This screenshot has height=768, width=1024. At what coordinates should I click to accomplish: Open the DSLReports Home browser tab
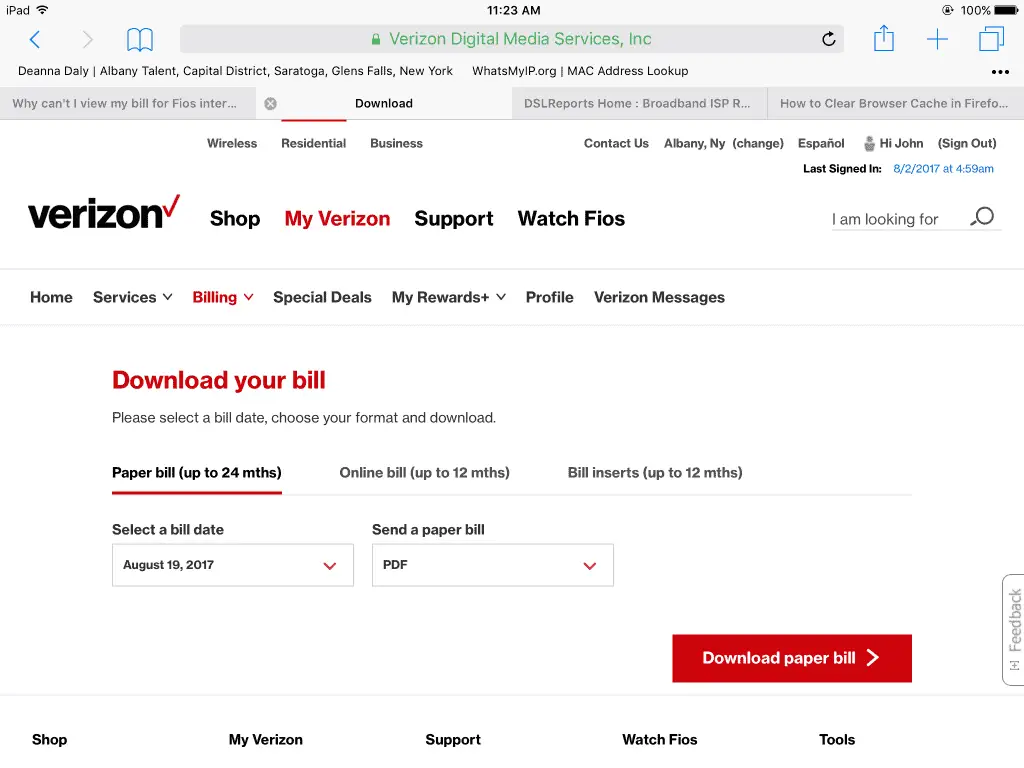coord(637,103)
